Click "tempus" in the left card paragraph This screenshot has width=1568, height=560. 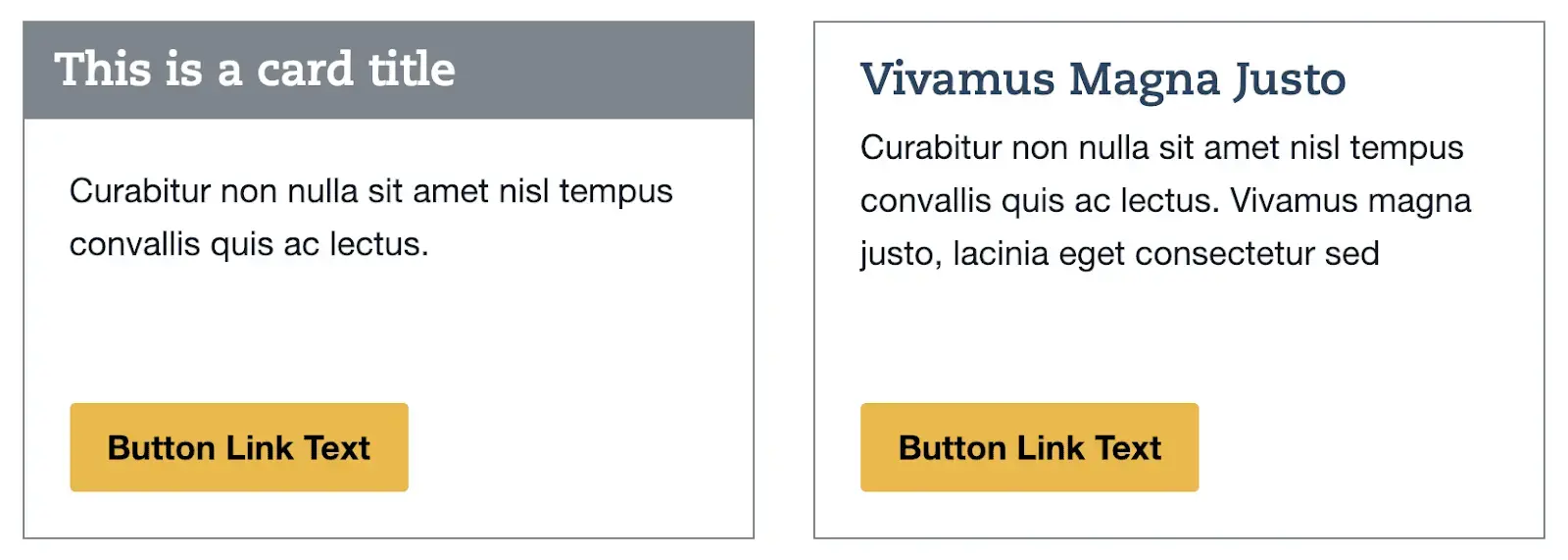tap(615, 190)
